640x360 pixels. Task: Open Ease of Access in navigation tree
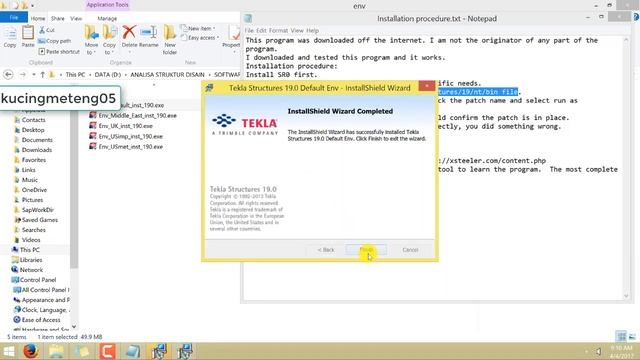40,320
